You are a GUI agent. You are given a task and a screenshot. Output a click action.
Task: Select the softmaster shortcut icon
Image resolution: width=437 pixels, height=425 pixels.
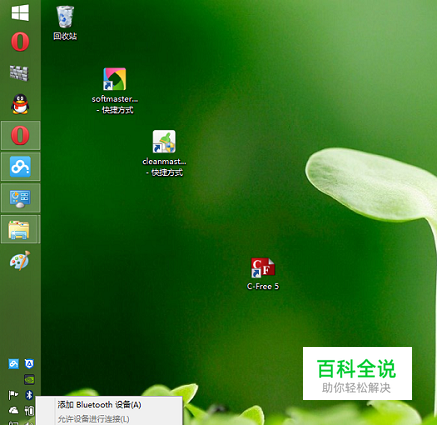(x=115, y=91)
